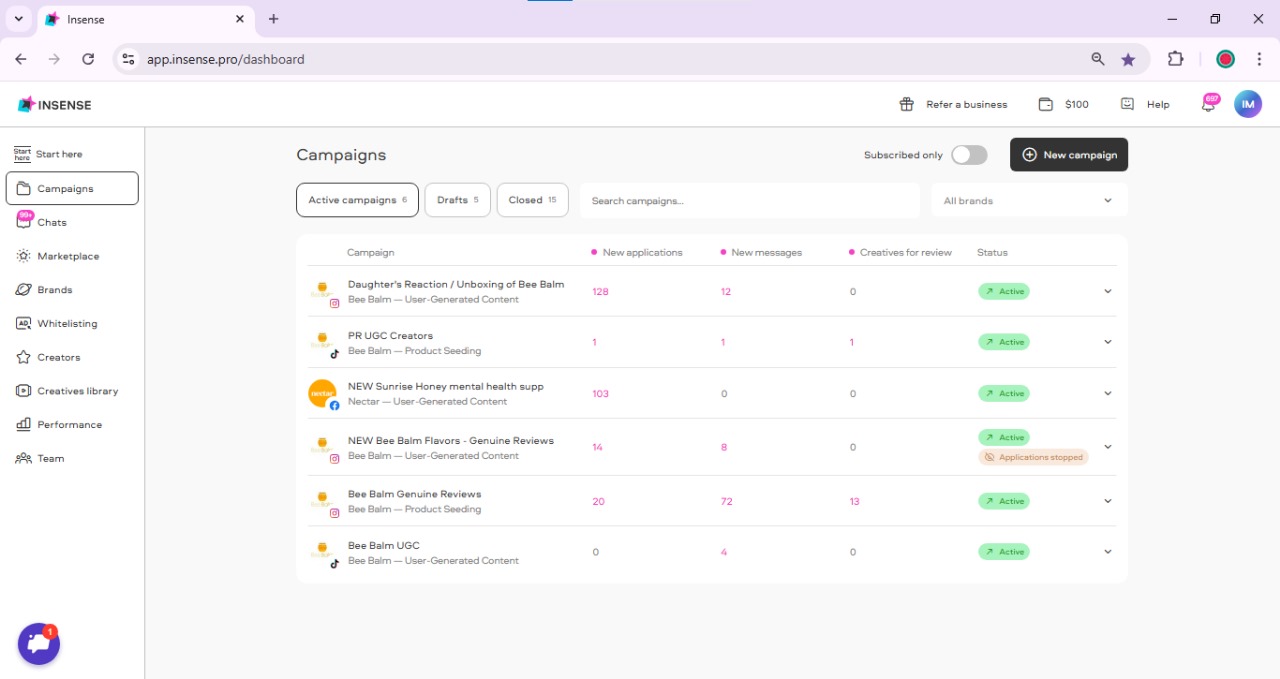Select the Active campaigns tab

click(357, 200)
